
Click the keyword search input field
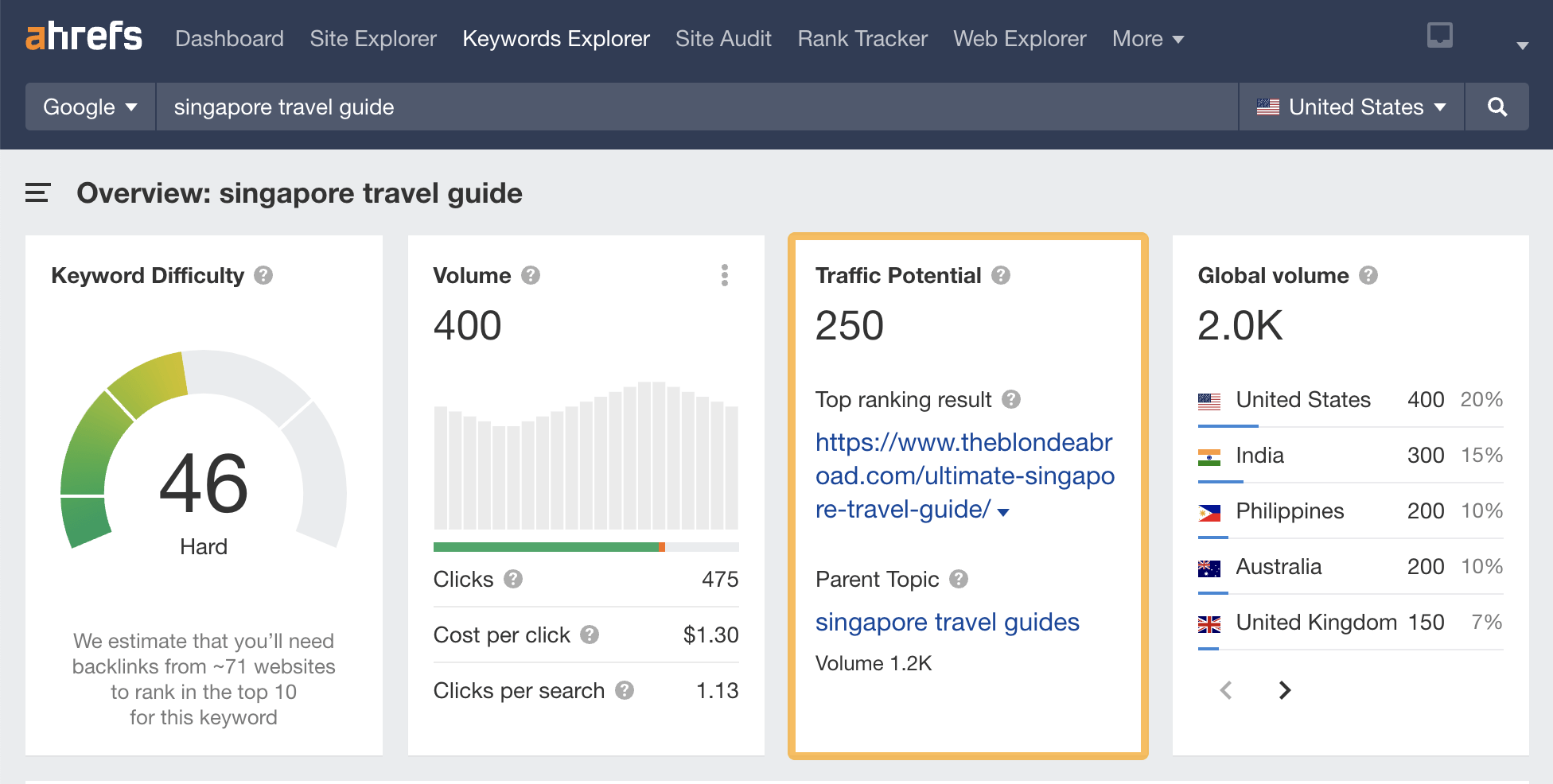(x=557, y=107)
